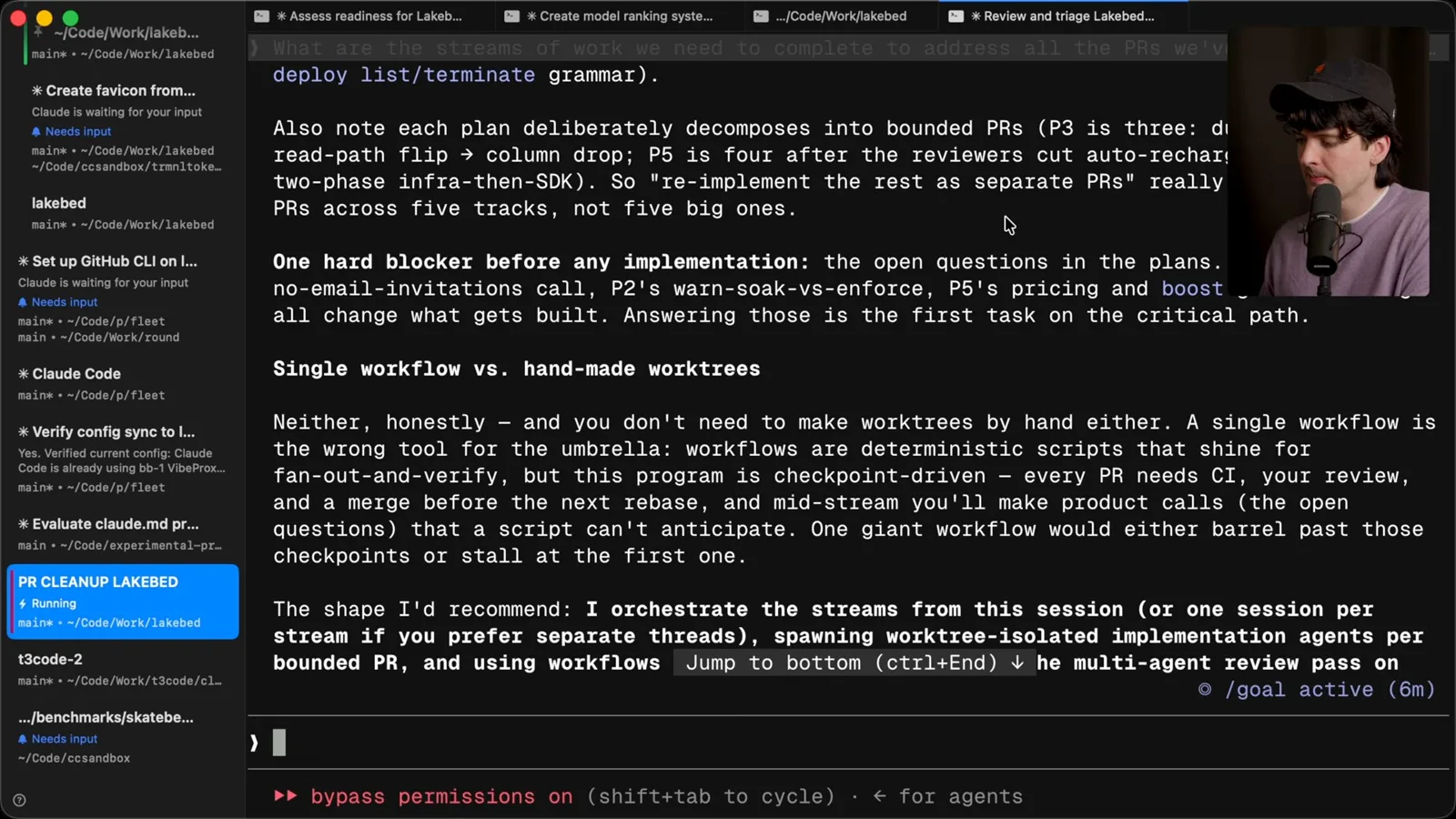Click the '/goal active (6m)' indicator
1456x819 pixels.
click(x=1317, y=690)
